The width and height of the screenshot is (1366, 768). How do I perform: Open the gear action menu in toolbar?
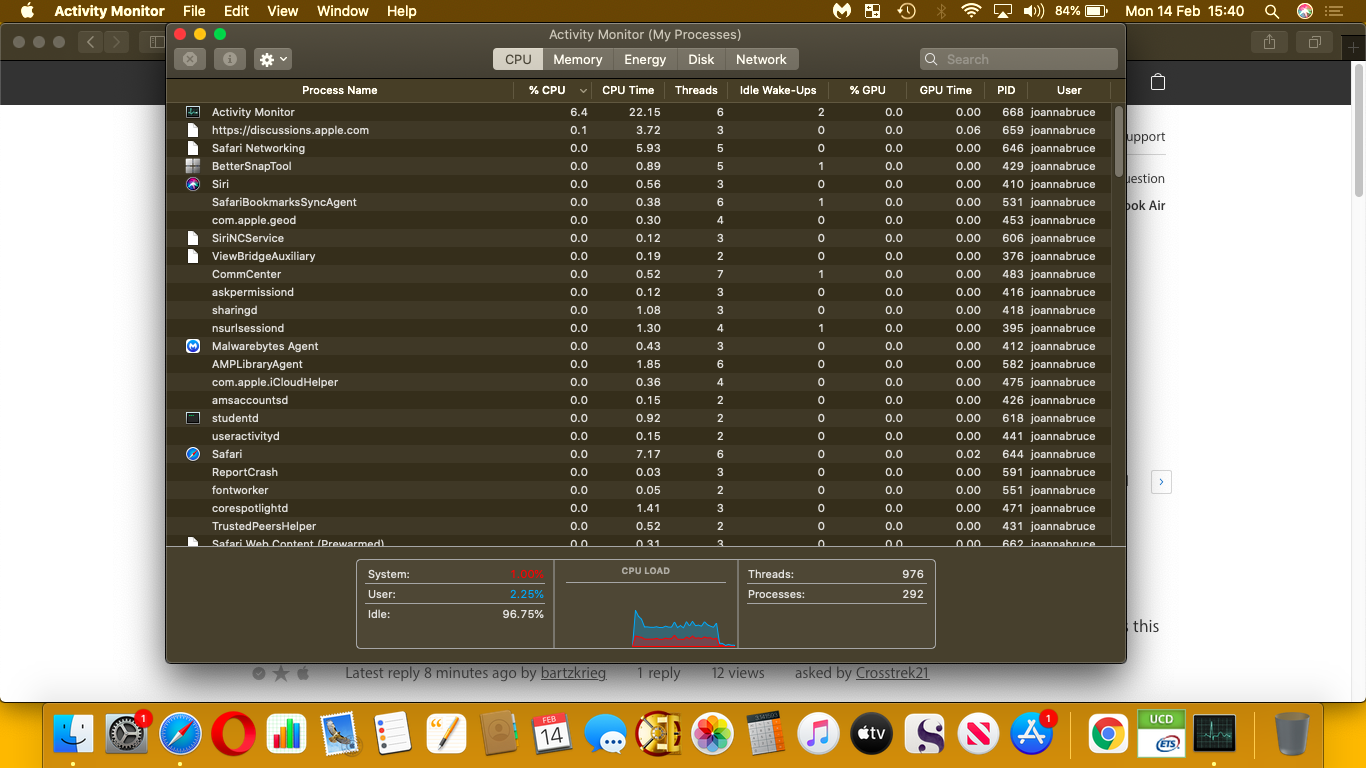click(x=273, y=59)
